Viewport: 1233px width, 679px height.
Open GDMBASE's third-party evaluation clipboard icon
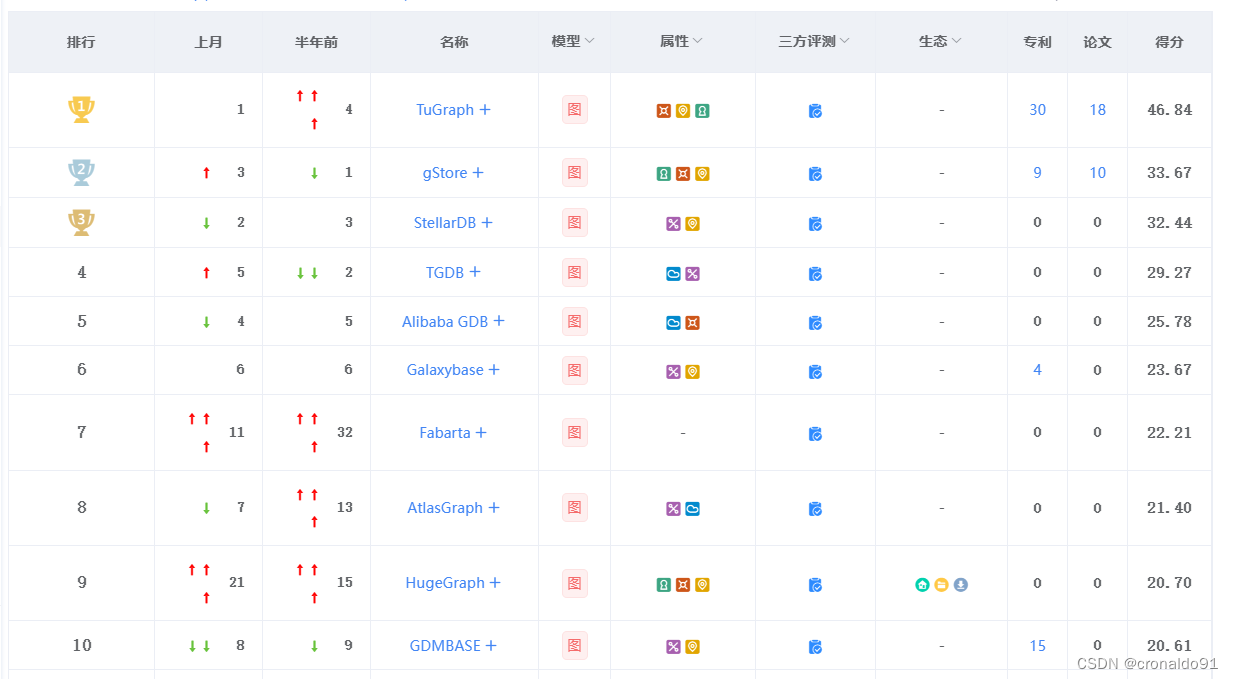(x=815, y=647)
